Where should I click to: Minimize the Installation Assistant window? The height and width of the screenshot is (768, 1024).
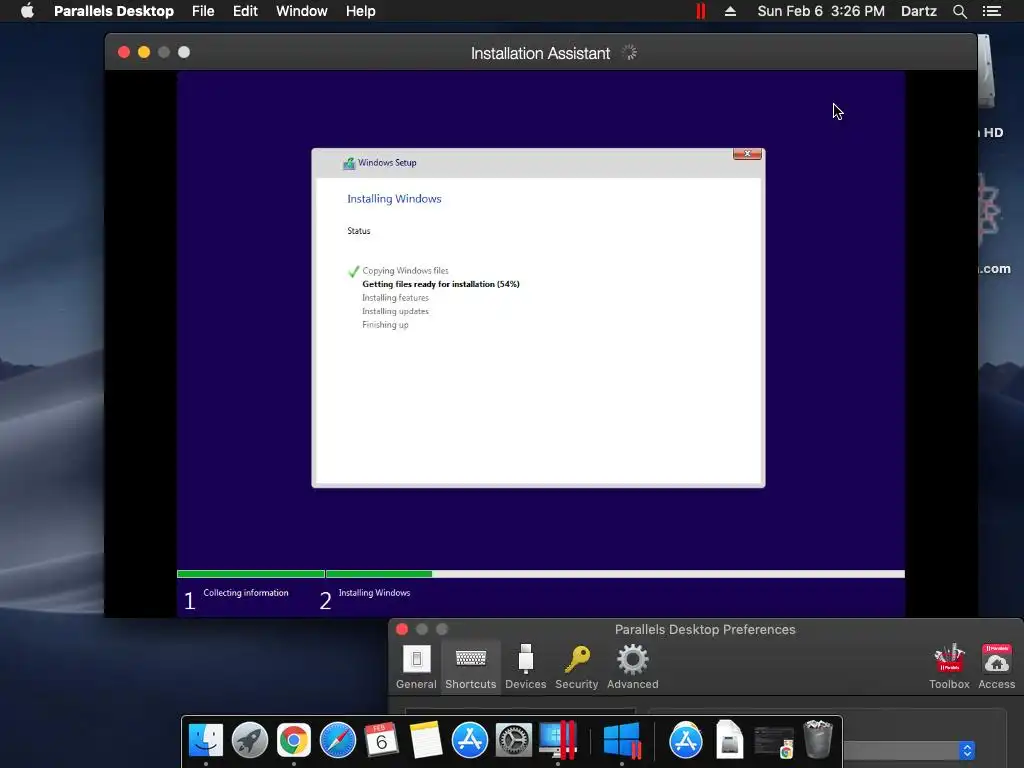point(144,52)
